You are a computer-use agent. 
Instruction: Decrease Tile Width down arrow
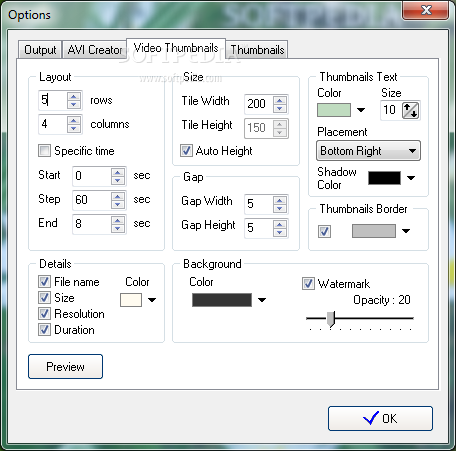280,108
